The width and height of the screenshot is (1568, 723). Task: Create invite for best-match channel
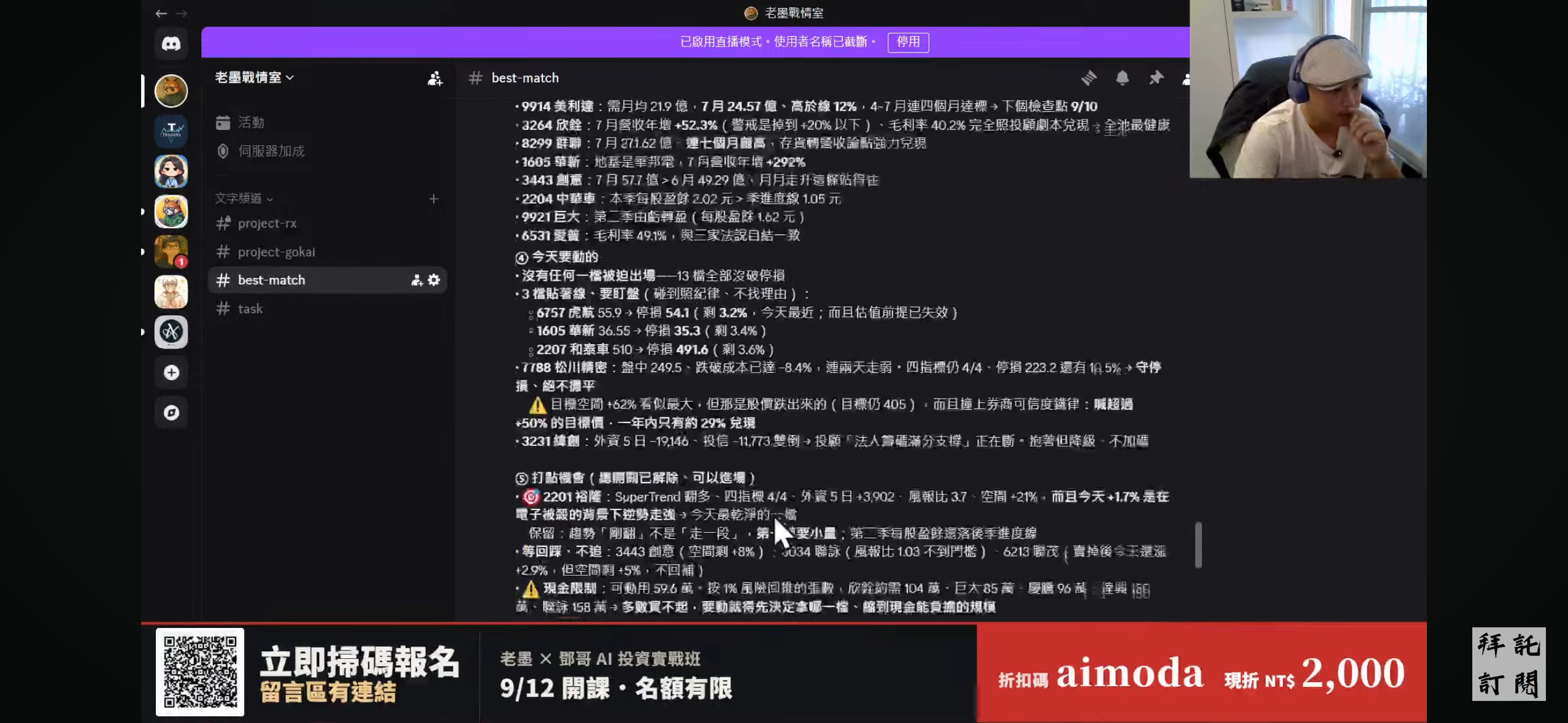click(x=417, y=280)
